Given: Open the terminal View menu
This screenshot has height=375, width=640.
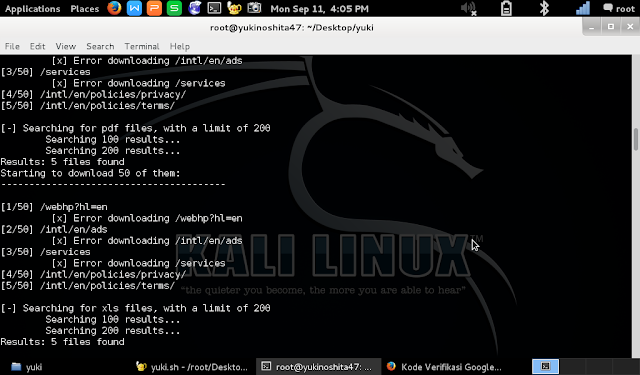Looking at the screenshot, I should (66, 46).
